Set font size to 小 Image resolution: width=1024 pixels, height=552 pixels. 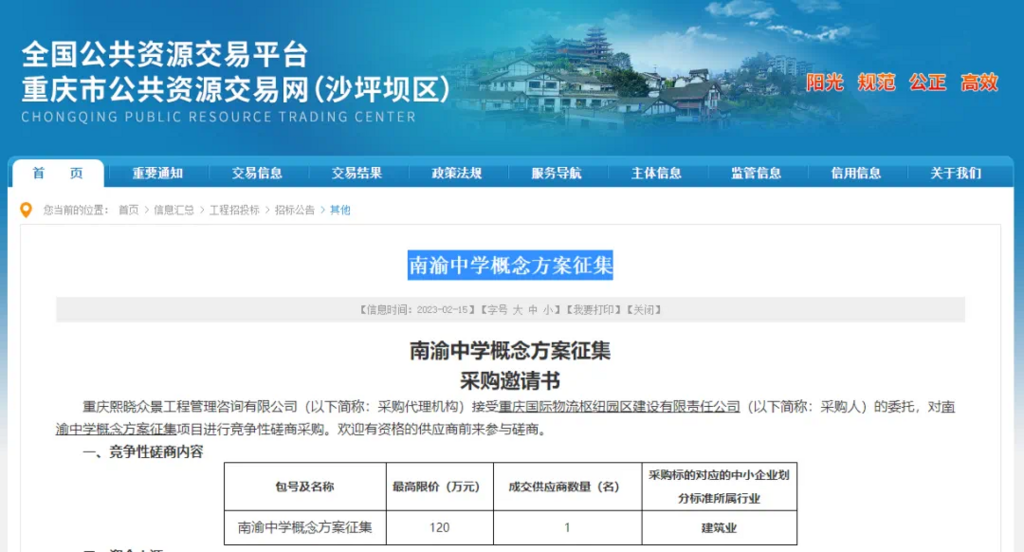548,310
